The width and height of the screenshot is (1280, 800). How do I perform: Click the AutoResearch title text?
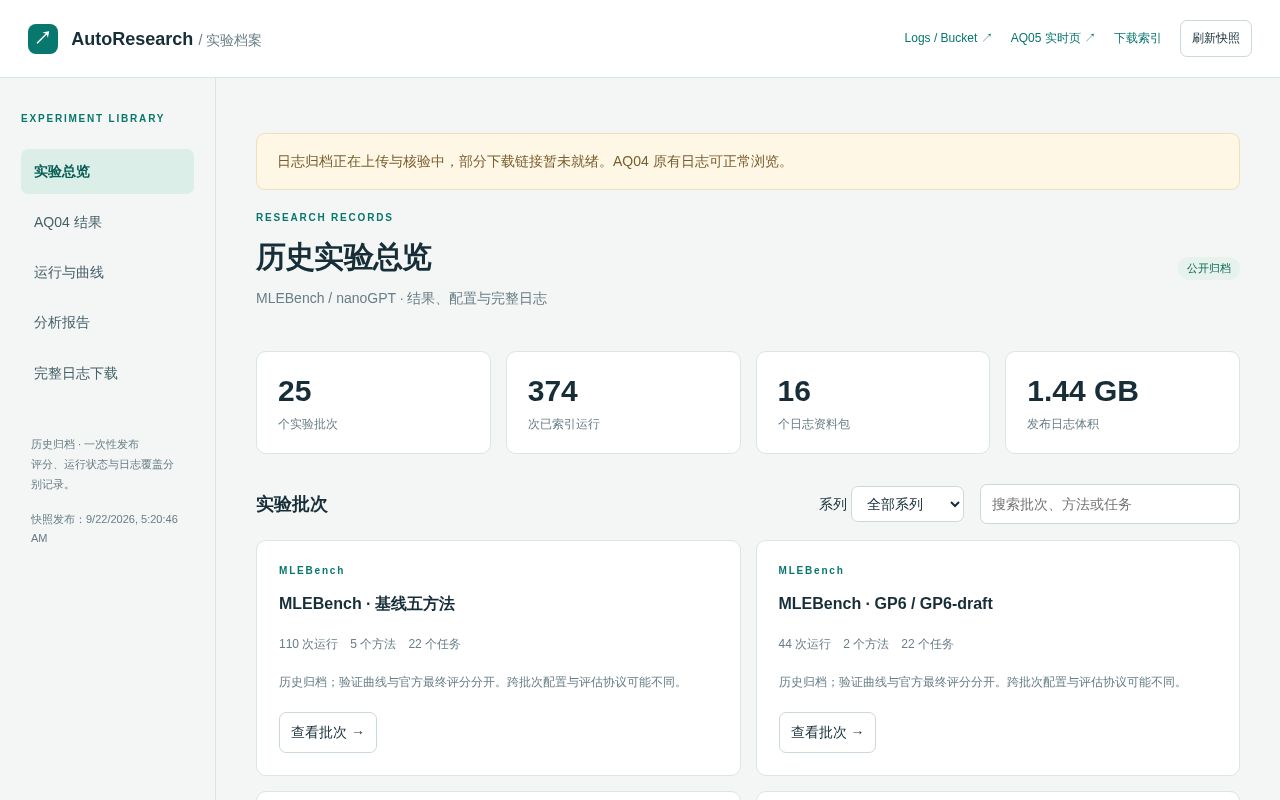coord(132,39)
